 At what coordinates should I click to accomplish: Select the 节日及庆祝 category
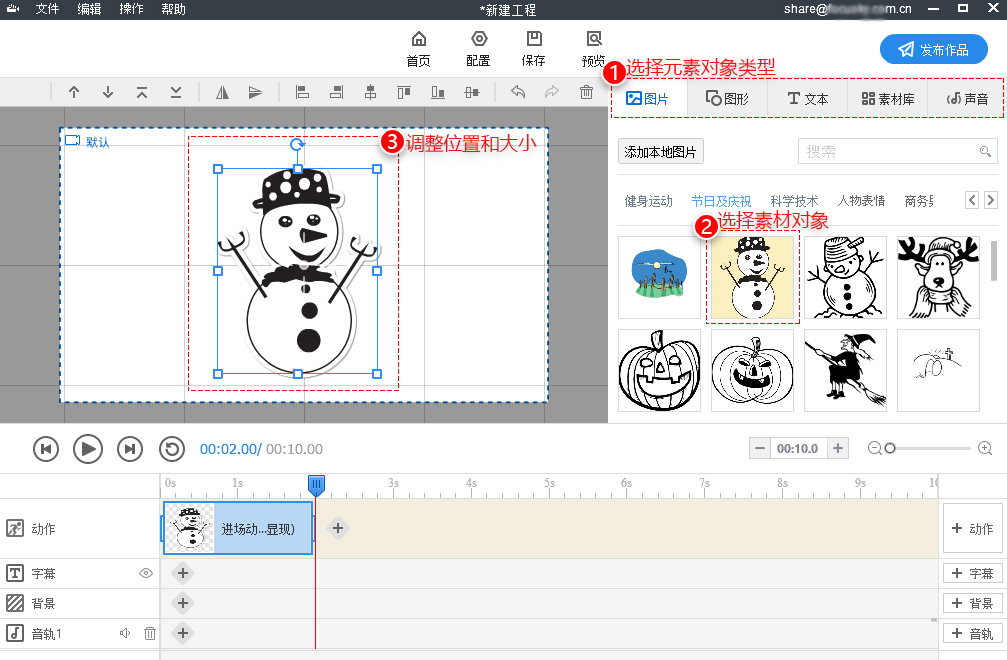[x=721, y=201]
